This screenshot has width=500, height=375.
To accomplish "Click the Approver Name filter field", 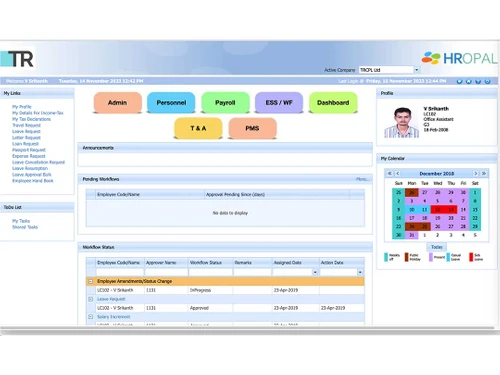I will [x=166, y=272].
